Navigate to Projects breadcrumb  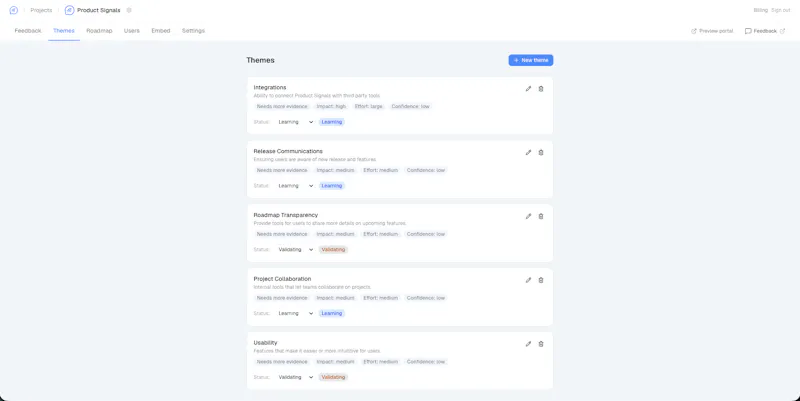(x=41, y=10)
